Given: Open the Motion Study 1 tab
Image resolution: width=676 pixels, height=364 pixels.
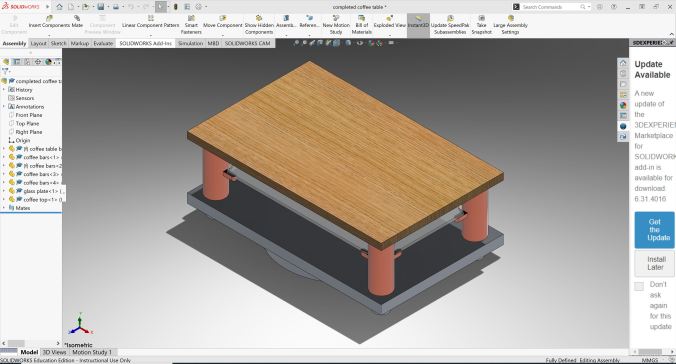Looking at the screenshot, I should [x=92, y=352].
